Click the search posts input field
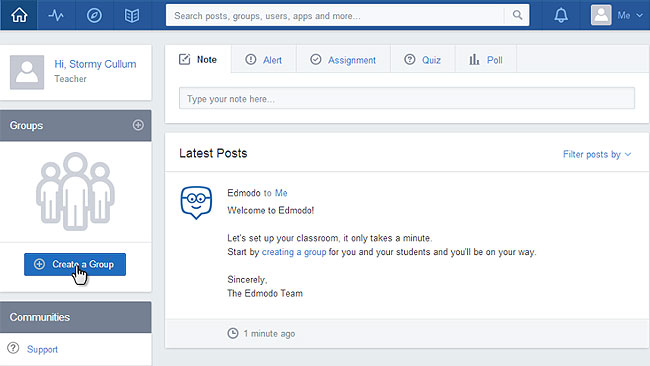650x366 pixels. click(335, 15)
